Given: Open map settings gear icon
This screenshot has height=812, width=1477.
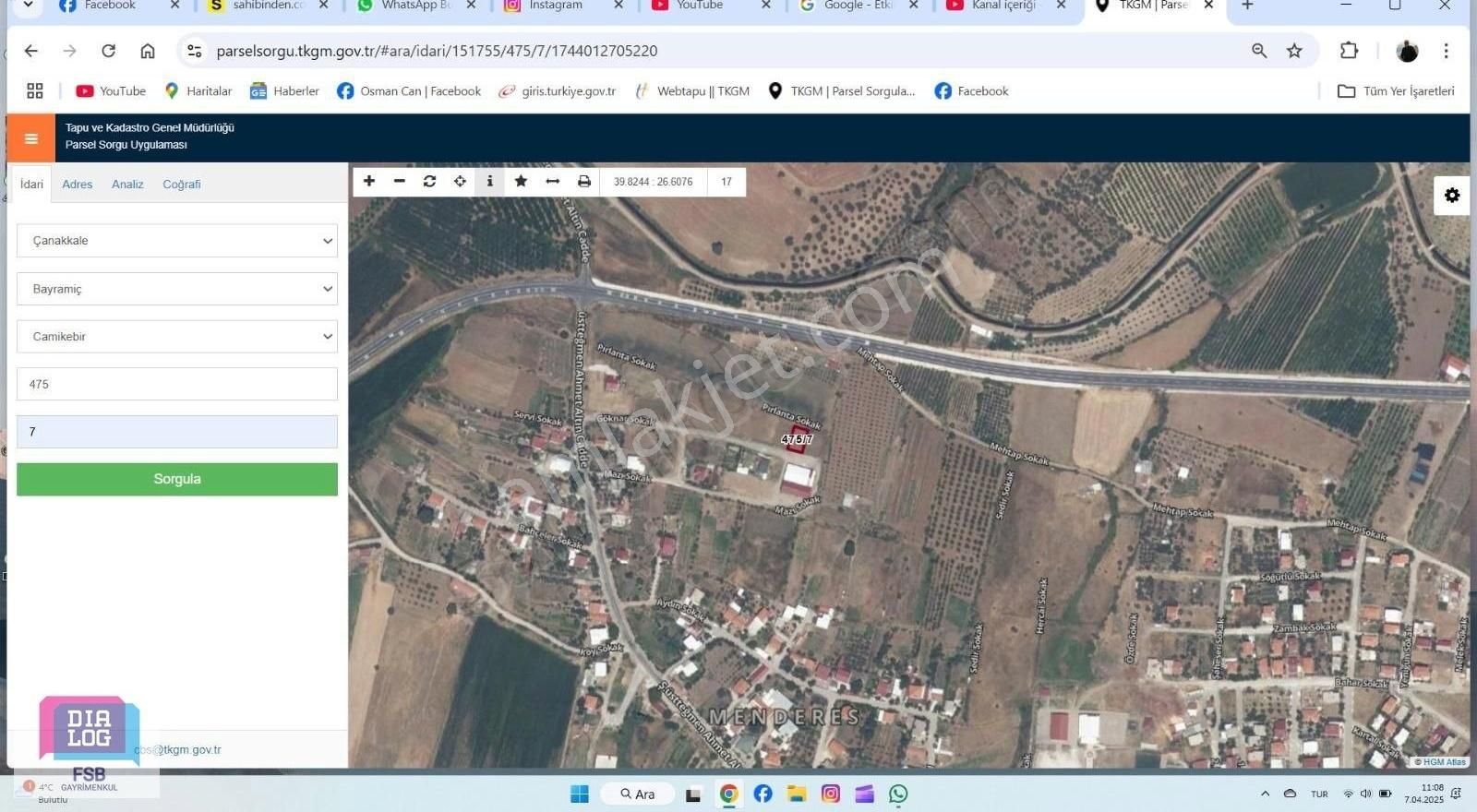Looking at the screenshot, I should [1452, 196].
